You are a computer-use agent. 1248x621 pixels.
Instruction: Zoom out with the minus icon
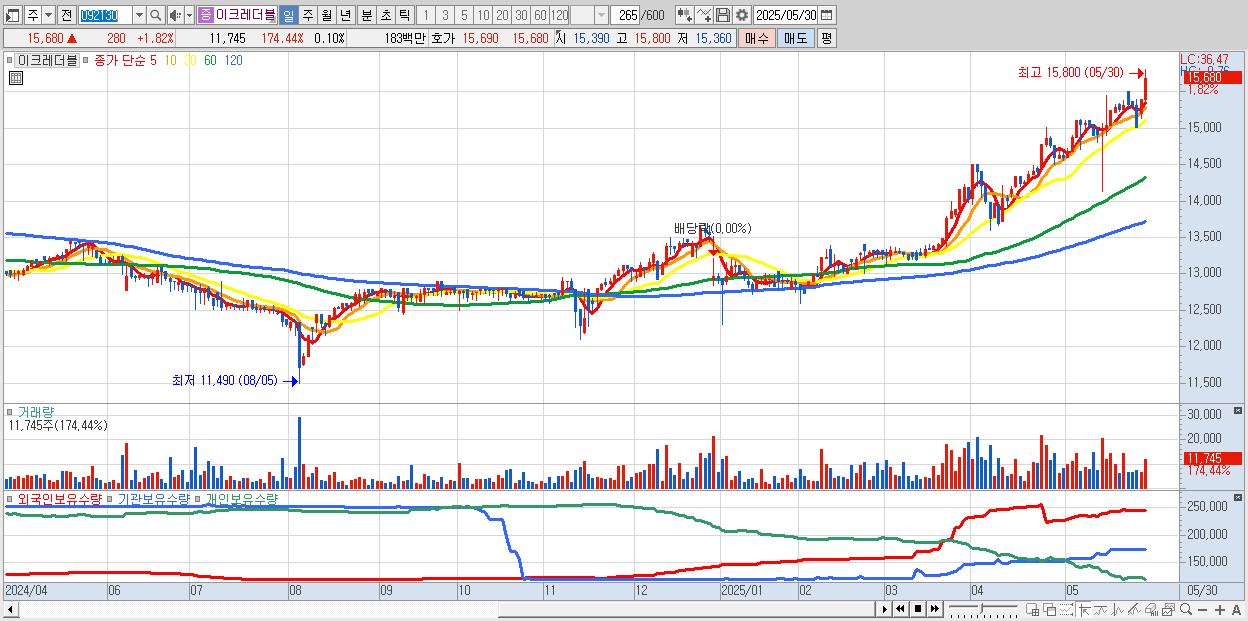click(x=1203, y=610)
